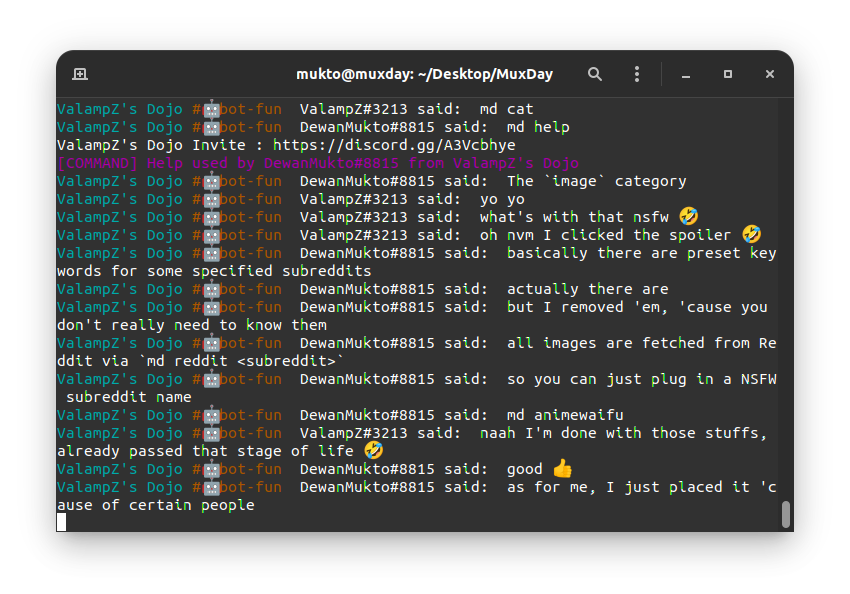Click the purple [COMMAND] Help log line
This screenshot has width=850, height=594.
tap(317, 163)
